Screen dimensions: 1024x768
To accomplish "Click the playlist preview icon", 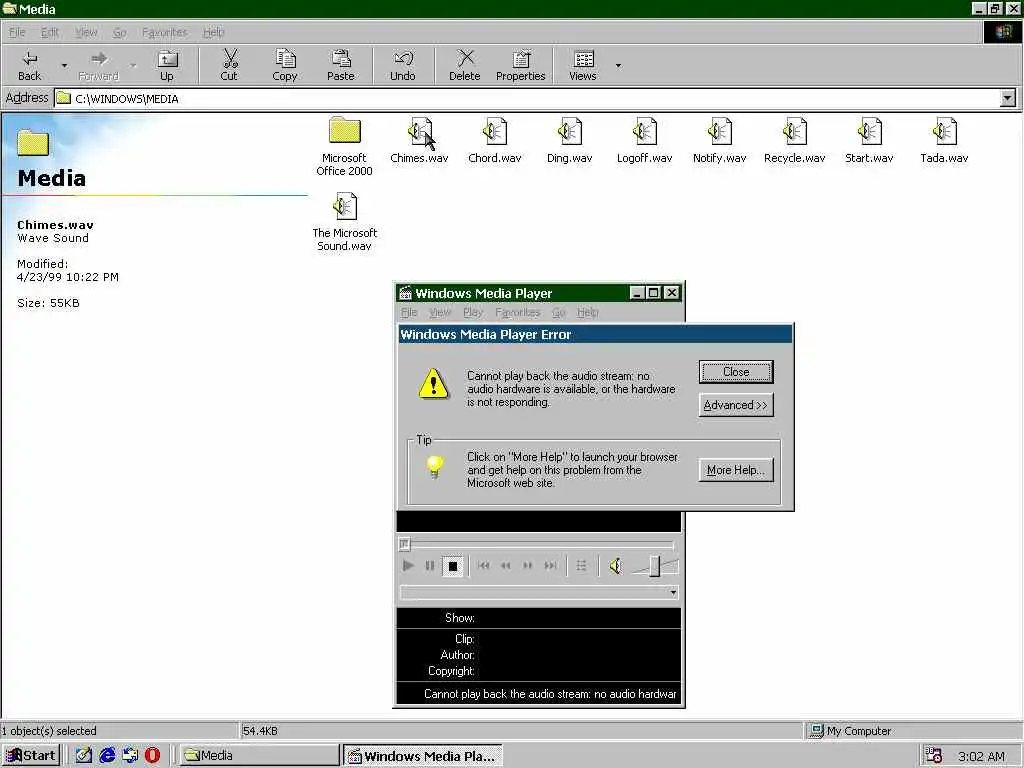I will coord(581,566).
